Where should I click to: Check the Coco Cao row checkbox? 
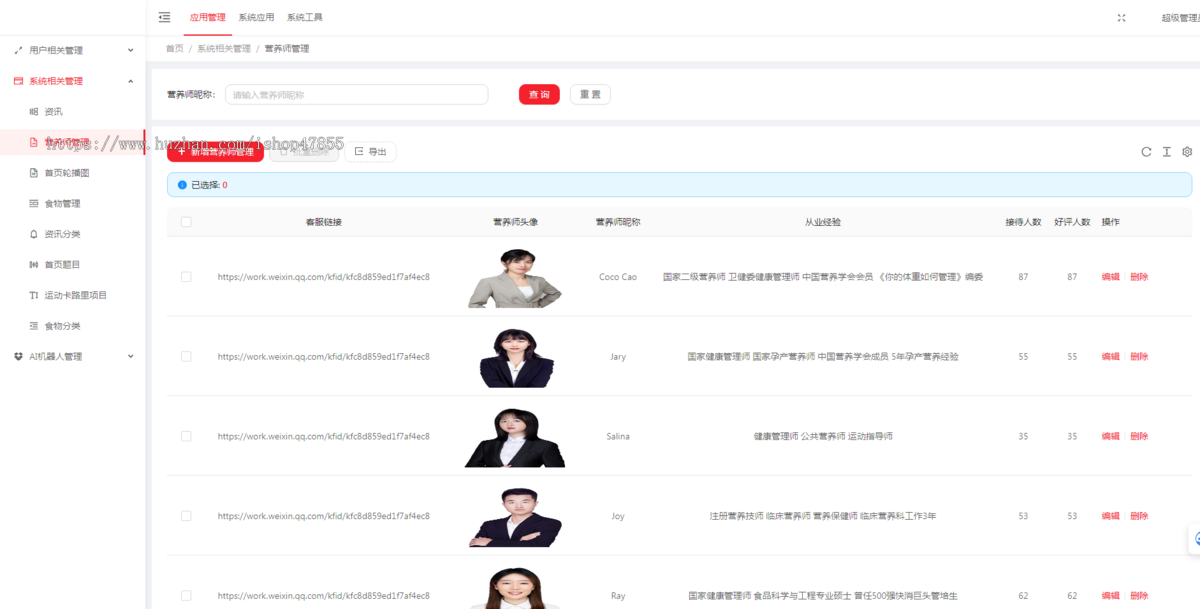pos(186,277)
